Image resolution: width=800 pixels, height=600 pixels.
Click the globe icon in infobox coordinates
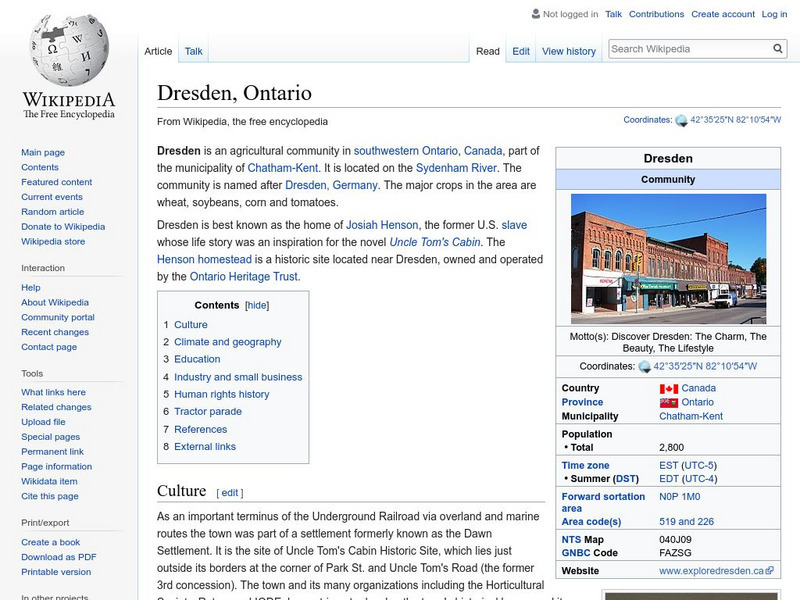click(x=644, y=366)
